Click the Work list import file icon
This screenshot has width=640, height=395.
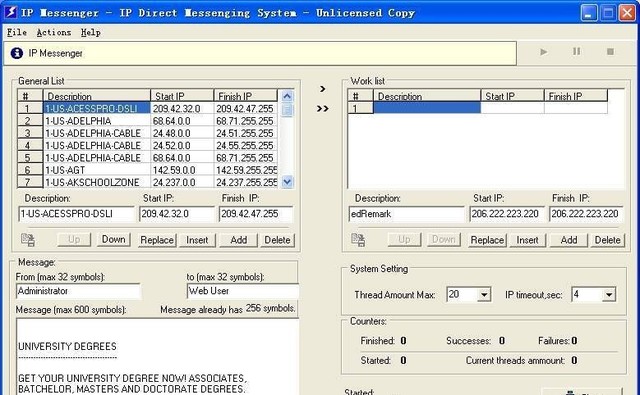tap(358, 240)
